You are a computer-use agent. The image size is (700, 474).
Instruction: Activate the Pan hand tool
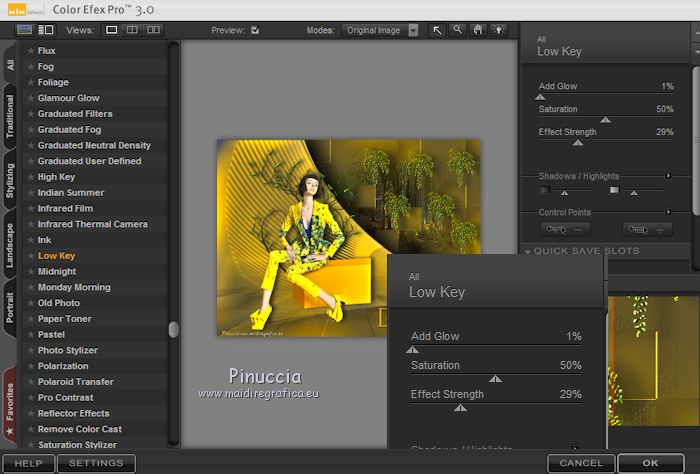tap(478, 30)
